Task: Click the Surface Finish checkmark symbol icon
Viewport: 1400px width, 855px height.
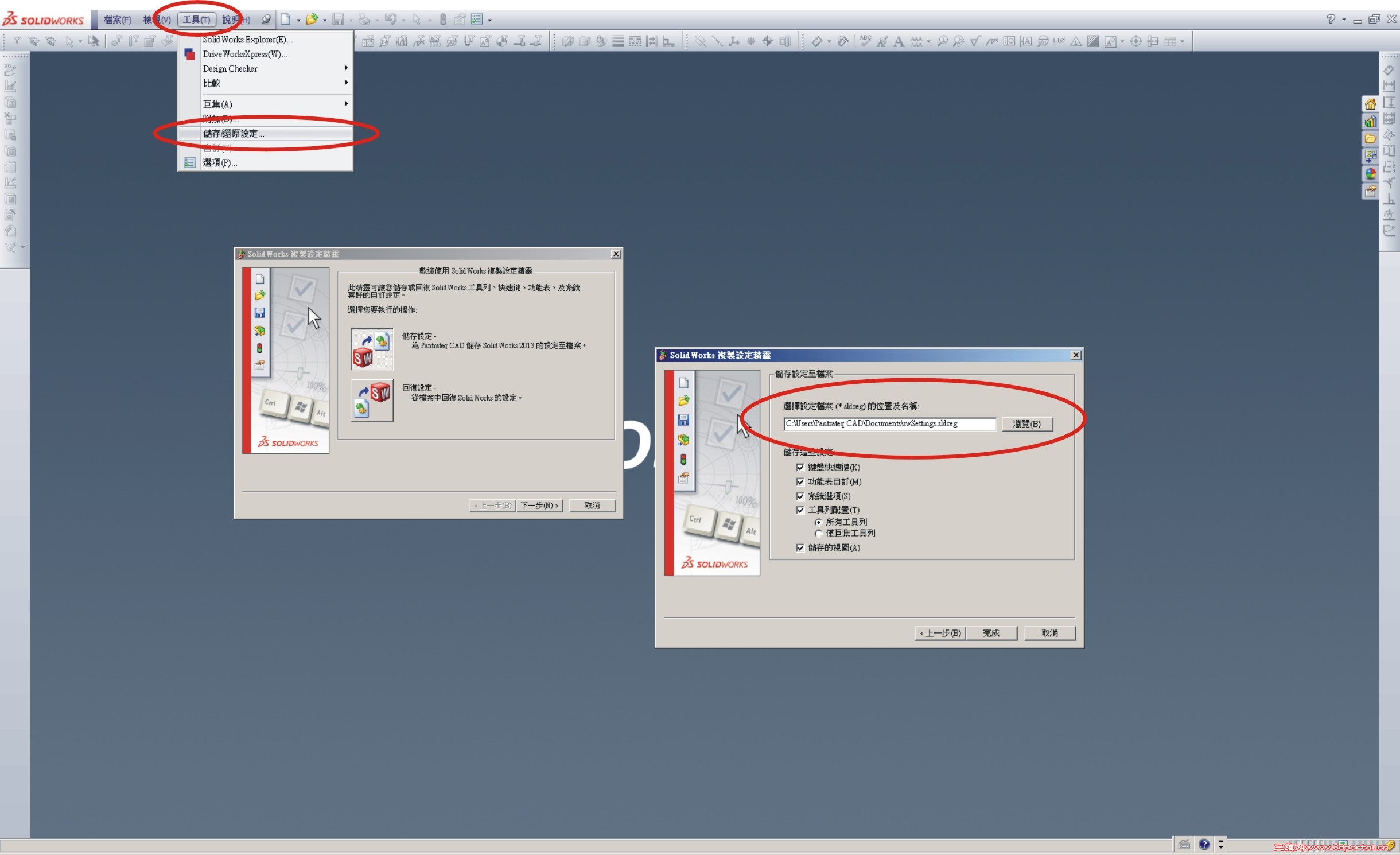Action: 975,41
